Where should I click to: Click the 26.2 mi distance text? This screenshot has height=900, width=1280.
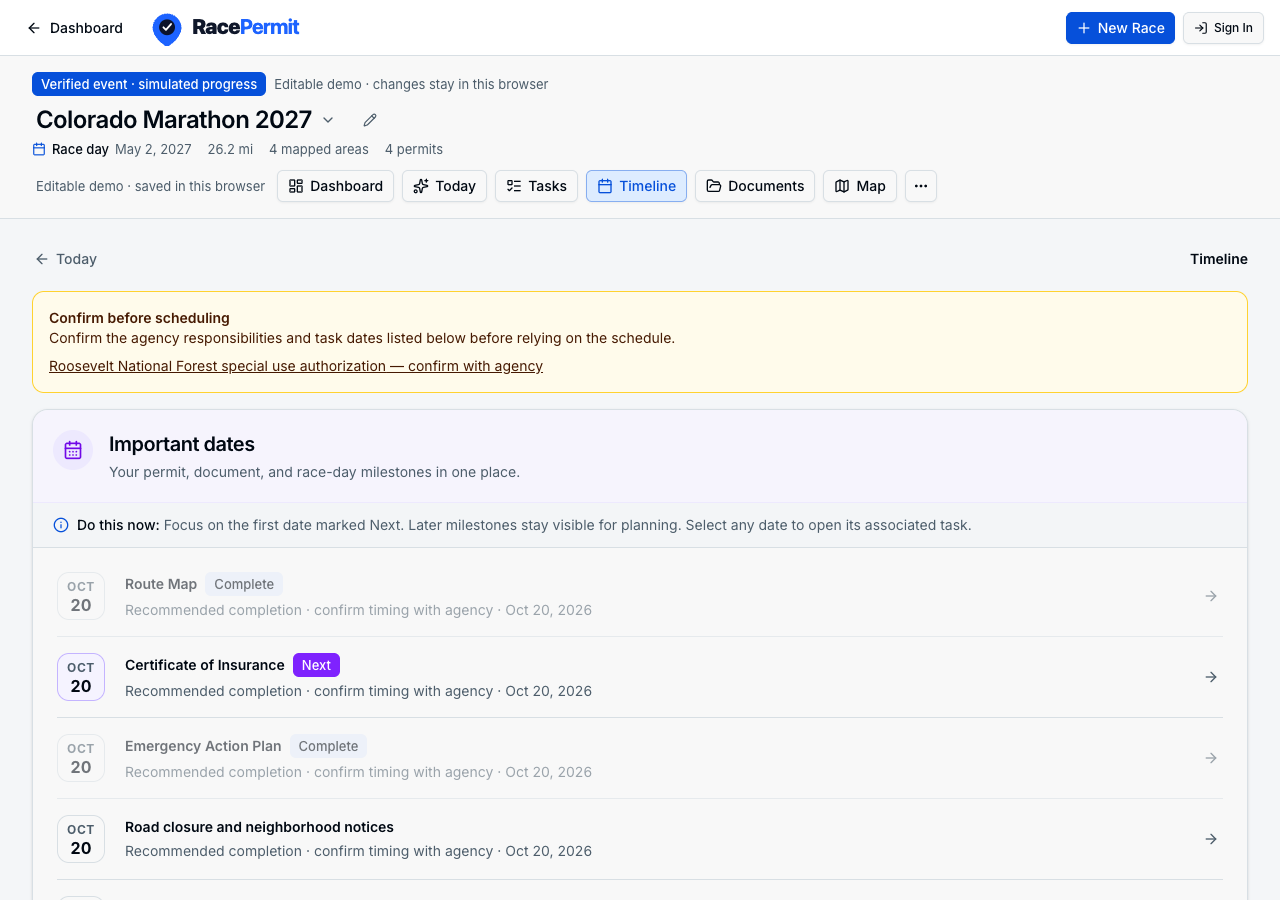[230, 149]
